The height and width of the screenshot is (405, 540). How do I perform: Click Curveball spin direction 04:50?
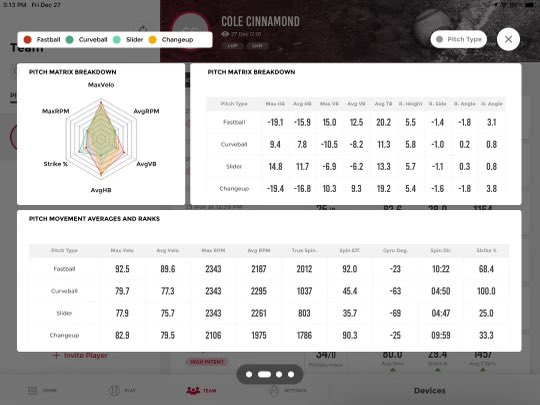[441, 291]
